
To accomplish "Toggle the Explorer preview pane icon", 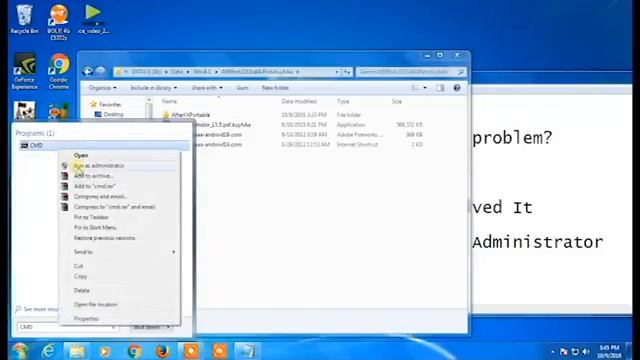I will pos(440,88).
